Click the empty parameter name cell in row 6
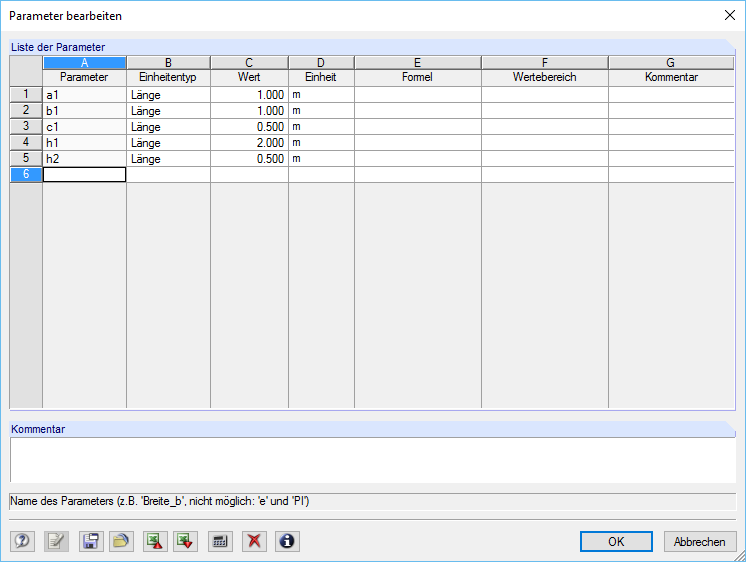746x562 pixels. tap(84, 175)
